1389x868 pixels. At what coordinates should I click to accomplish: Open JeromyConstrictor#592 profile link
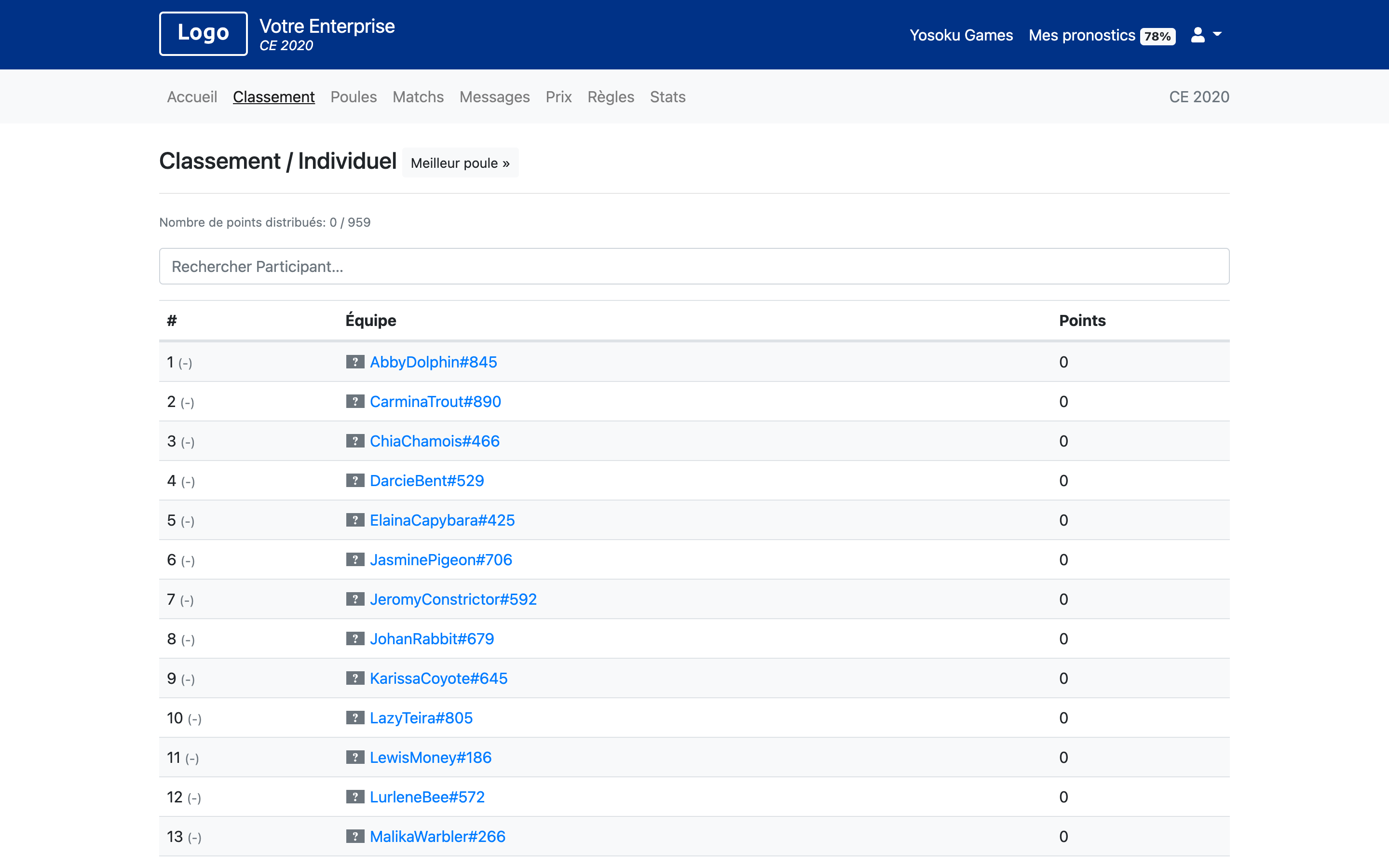(453, 600)
